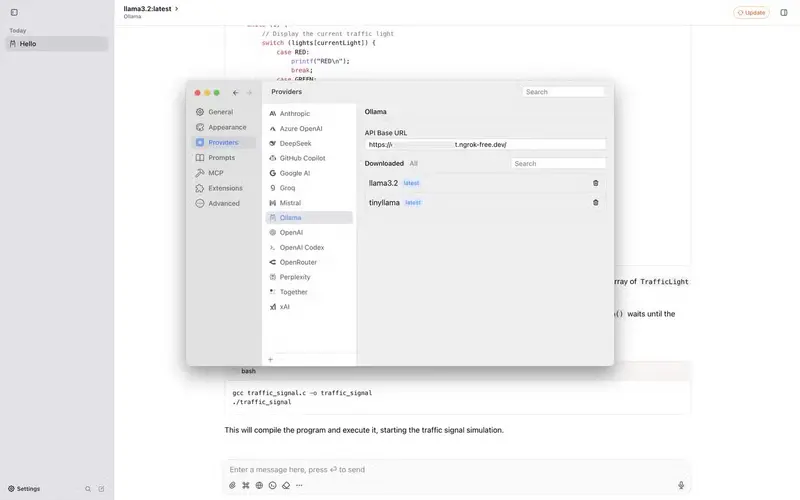Select the OpenRouter provider
The image size is (800, 500).
(309, 262)
